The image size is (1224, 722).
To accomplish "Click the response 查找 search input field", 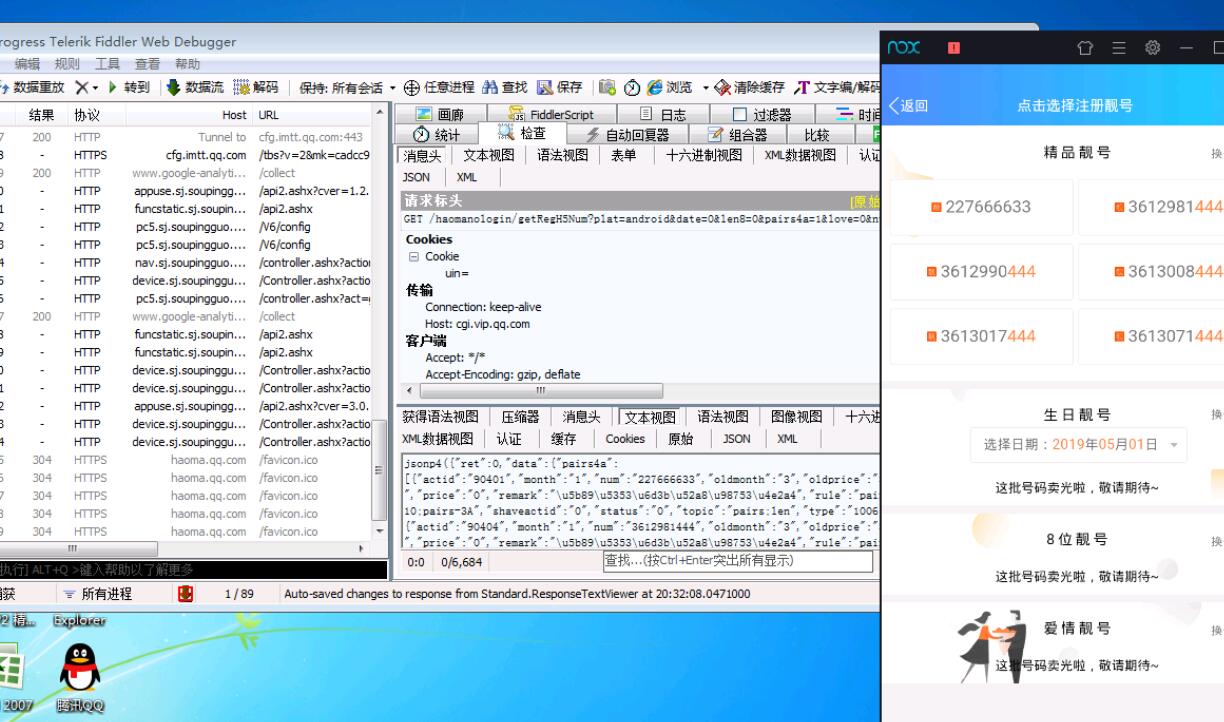I will point(736,561).
